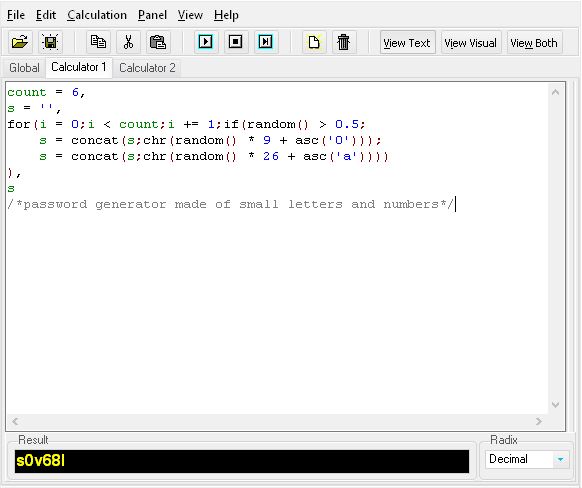Switch to the Calculator 2 tab

pos(147,68)
